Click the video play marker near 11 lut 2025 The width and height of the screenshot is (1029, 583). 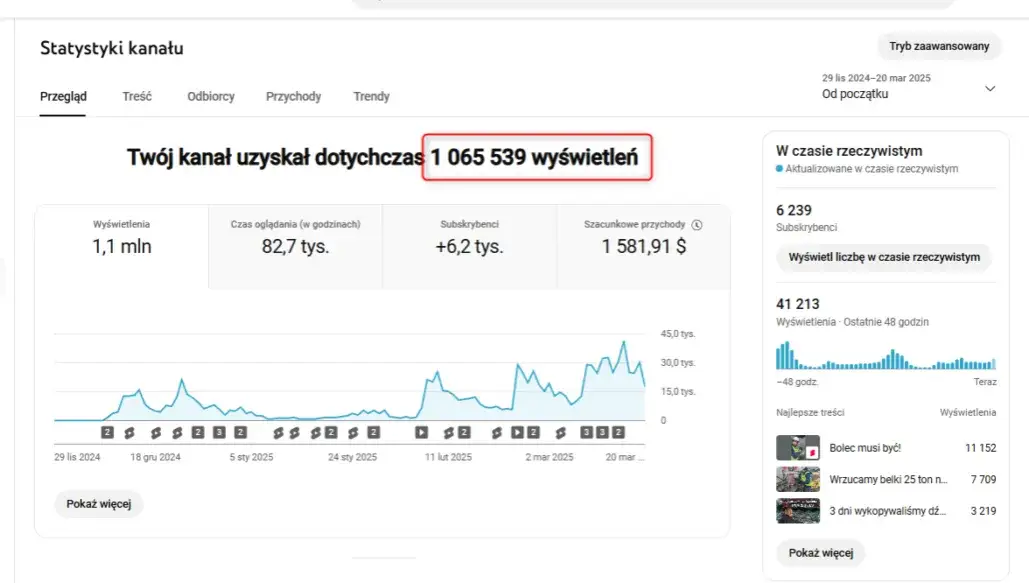point(421,434)
